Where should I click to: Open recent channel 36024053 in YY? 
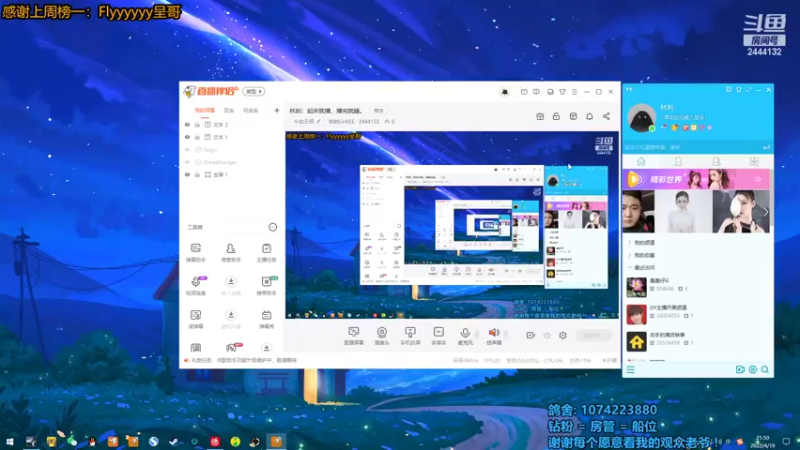tap(698, 313)
